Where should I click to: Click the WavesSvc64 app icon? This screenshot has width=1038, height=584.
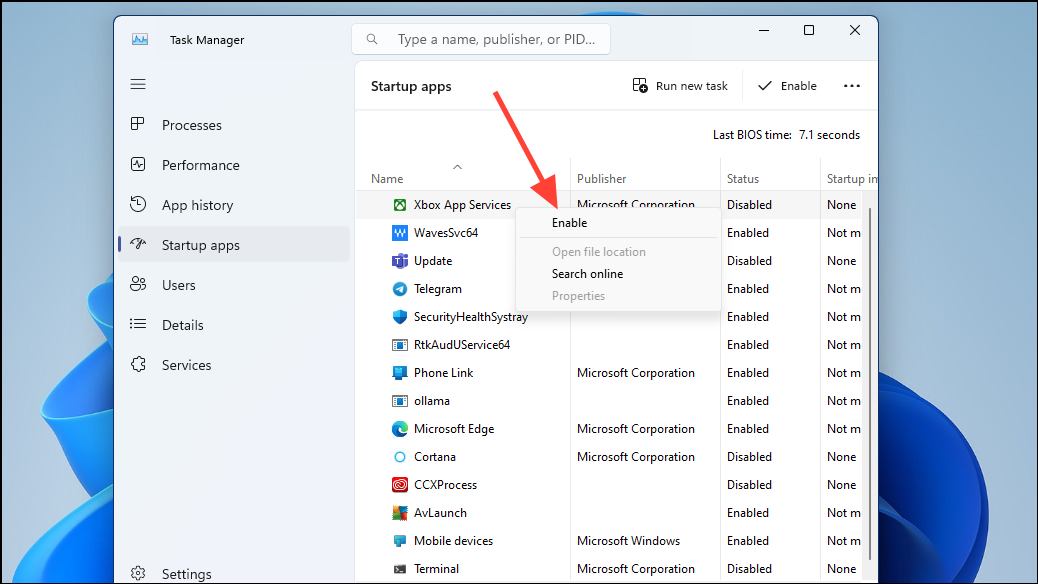click(x=400, y=233)
